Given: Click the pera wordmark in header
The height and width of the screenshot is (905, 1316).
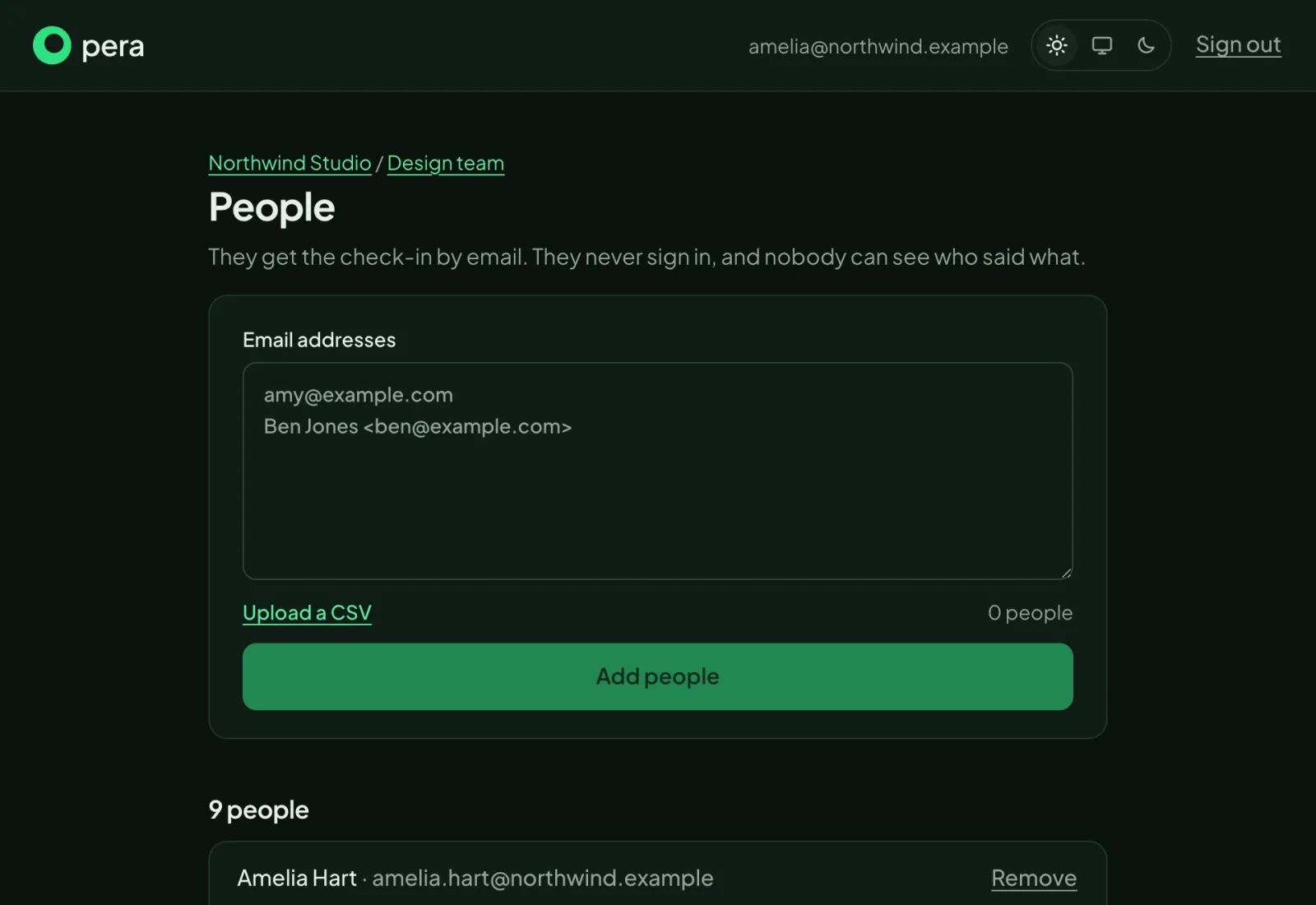Looking at the screenshot, I should (x=113, y=47).
